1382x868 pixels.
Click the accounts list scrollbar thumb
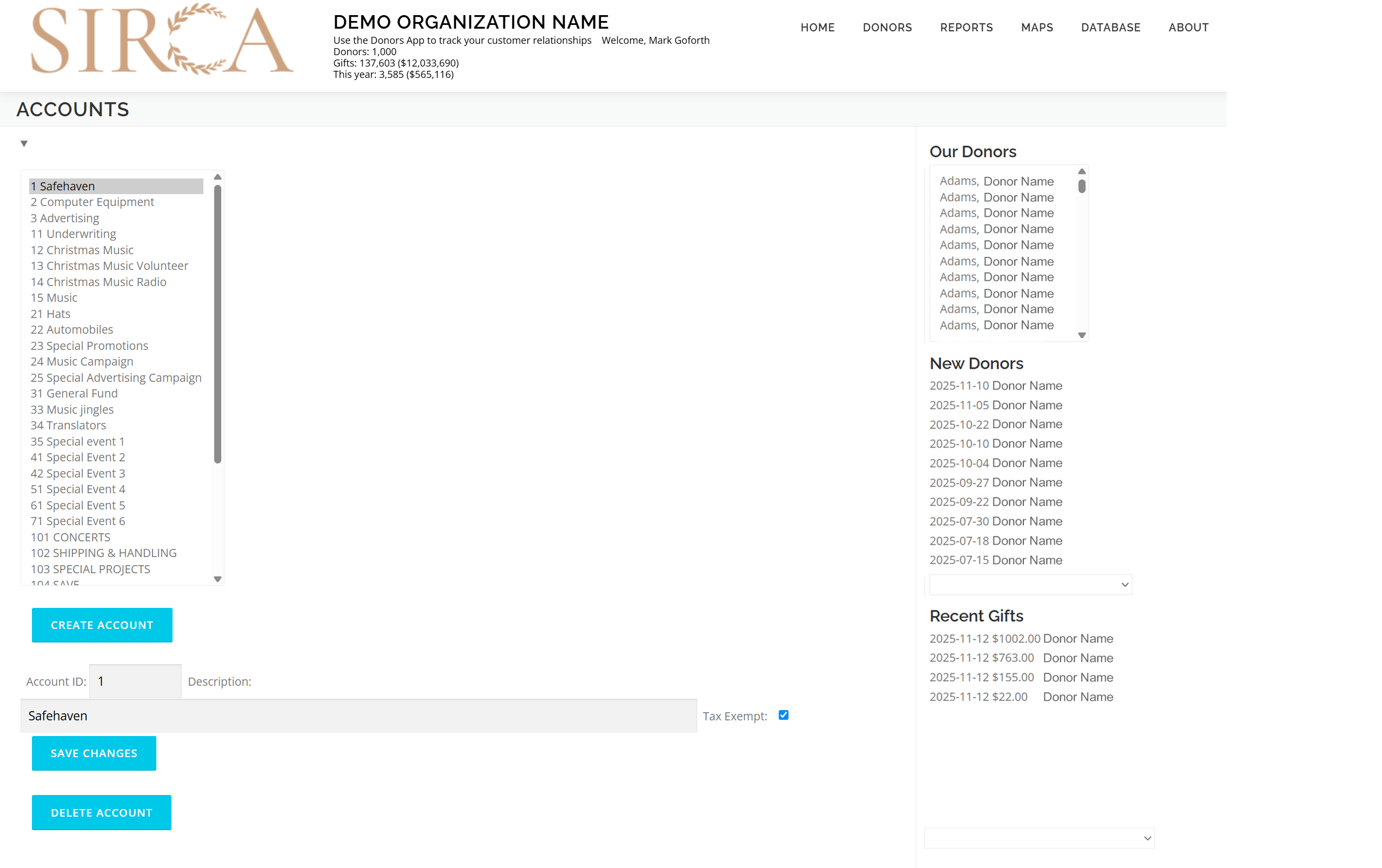point(217,324)
